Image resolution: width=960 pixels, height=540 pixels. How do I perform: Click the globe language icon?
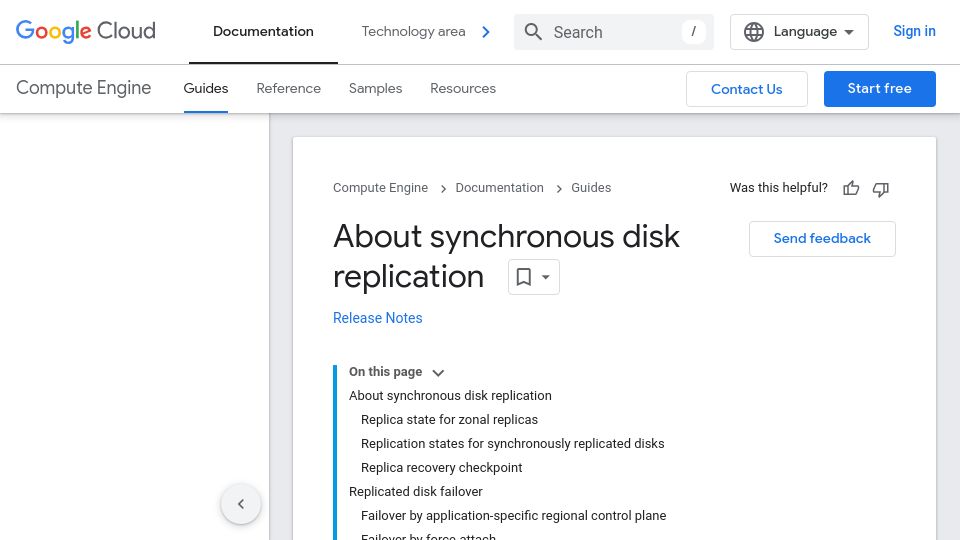(754, 32)
